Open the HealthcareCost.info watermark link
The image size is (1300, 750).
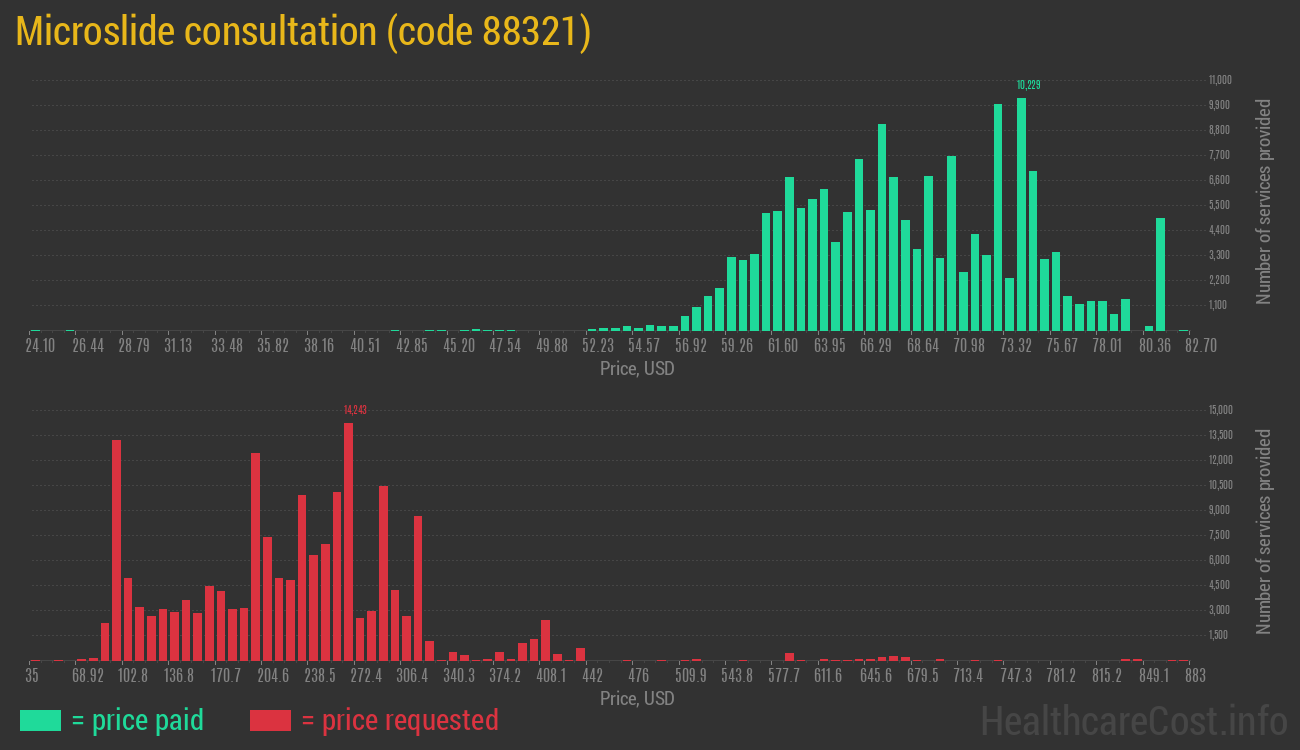point(1133,720)
